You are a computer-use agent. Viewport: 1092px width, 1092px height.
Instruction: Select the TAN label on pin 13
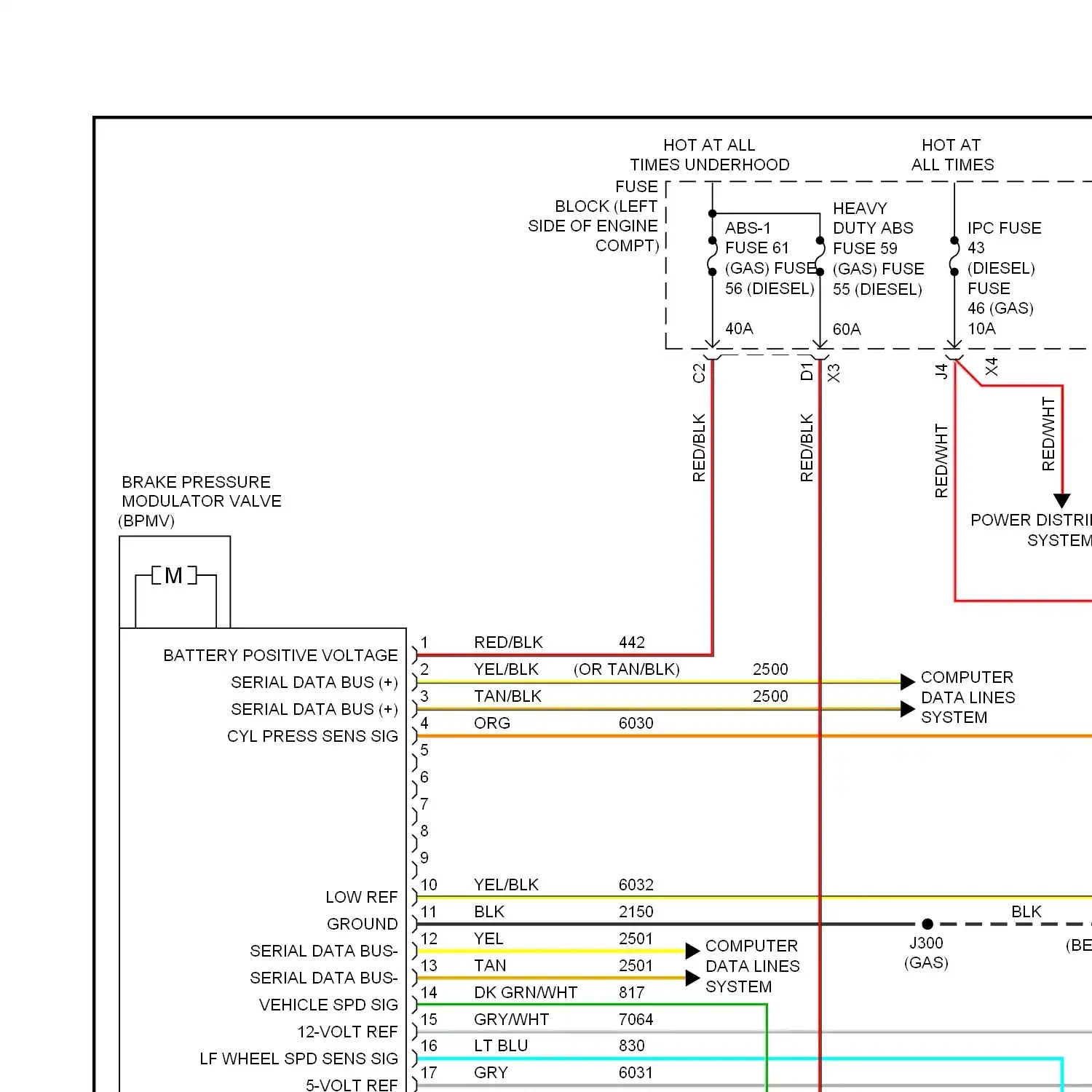(x=490, y=965)
